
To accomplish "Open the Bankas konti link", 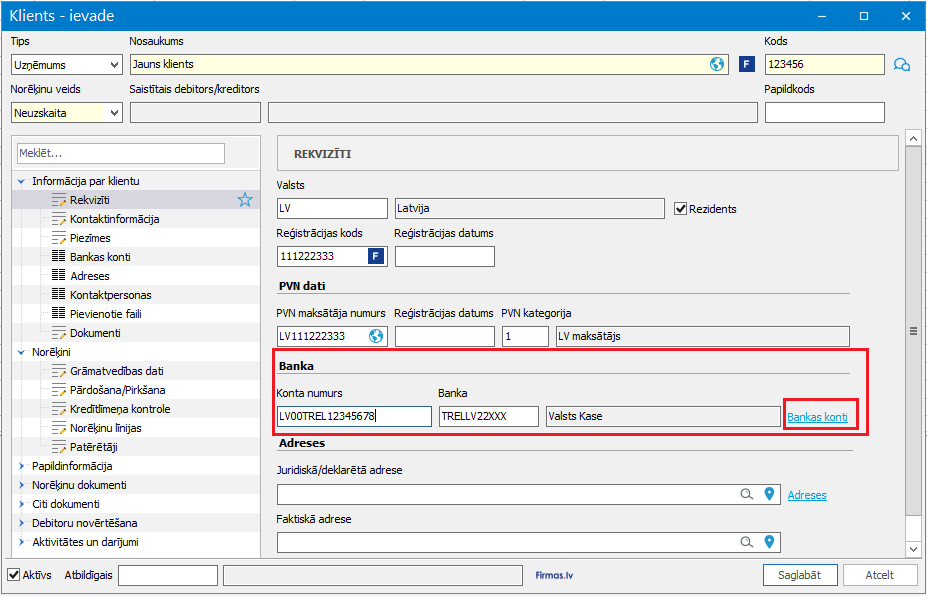I will [x=817, y=417].
